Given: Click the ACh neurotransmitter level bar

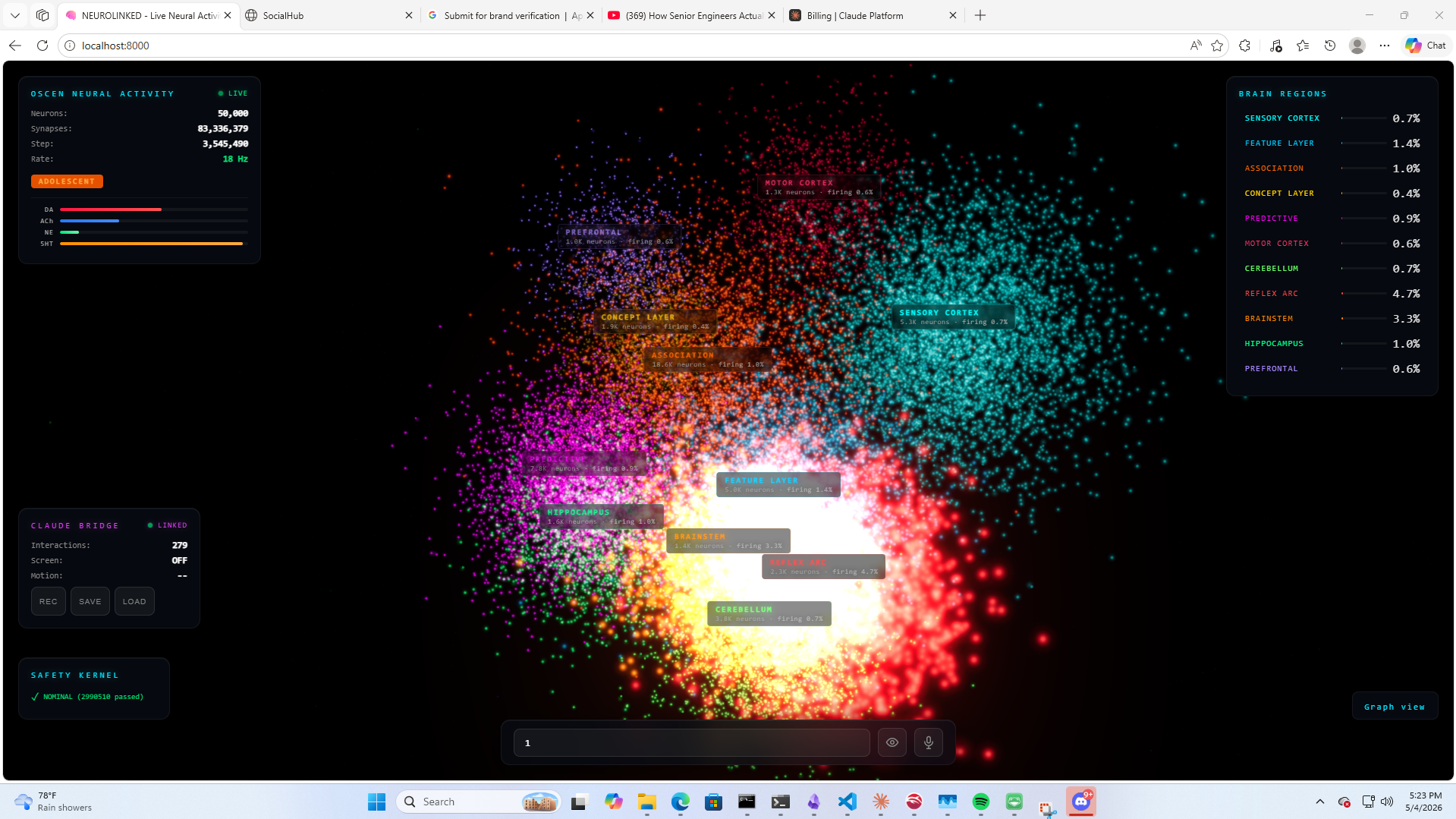Looking at the screenshot, I should (x=153, y=221).
